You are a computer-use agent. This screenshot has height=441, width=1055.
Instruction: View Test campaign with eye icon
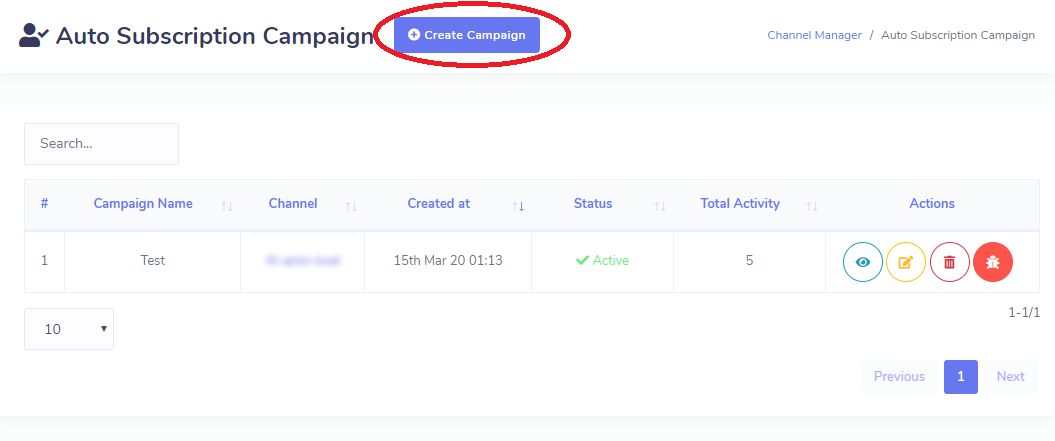863,262
